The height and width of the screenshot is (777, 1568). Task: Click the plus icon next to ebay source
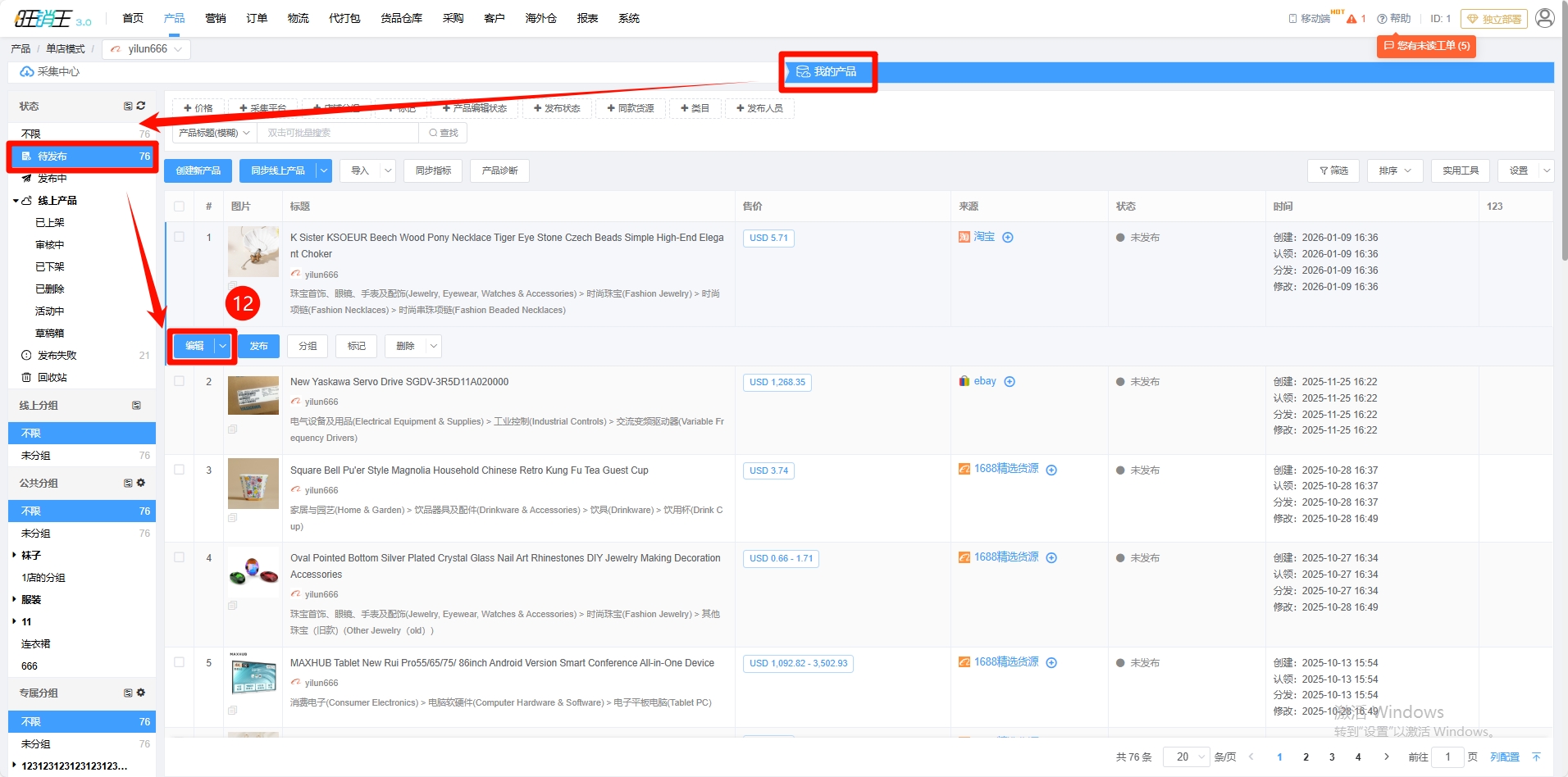point(1010,382)
